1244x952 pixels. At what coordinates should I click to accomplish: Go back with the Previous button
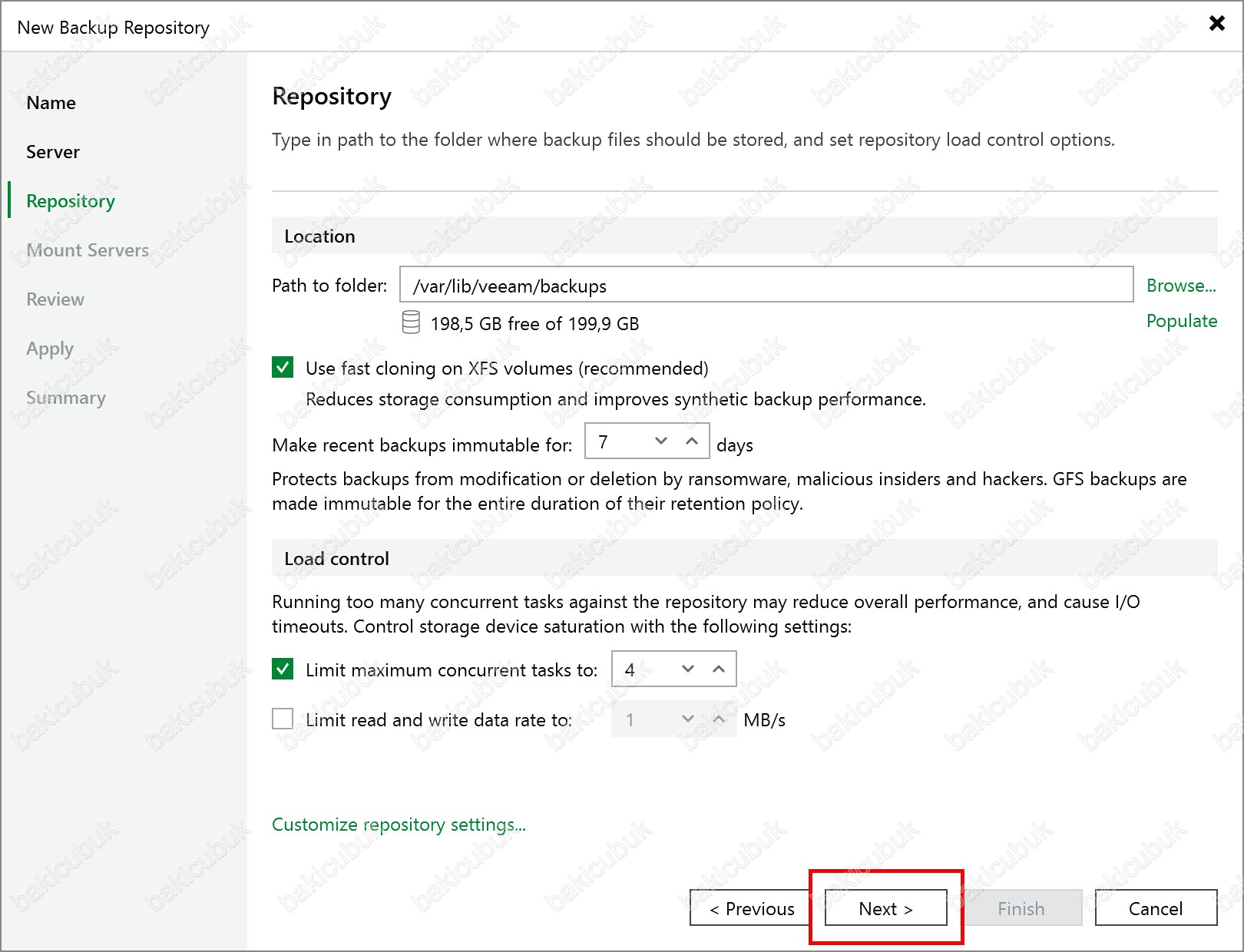pyautogui.click(x=752, y=908)
